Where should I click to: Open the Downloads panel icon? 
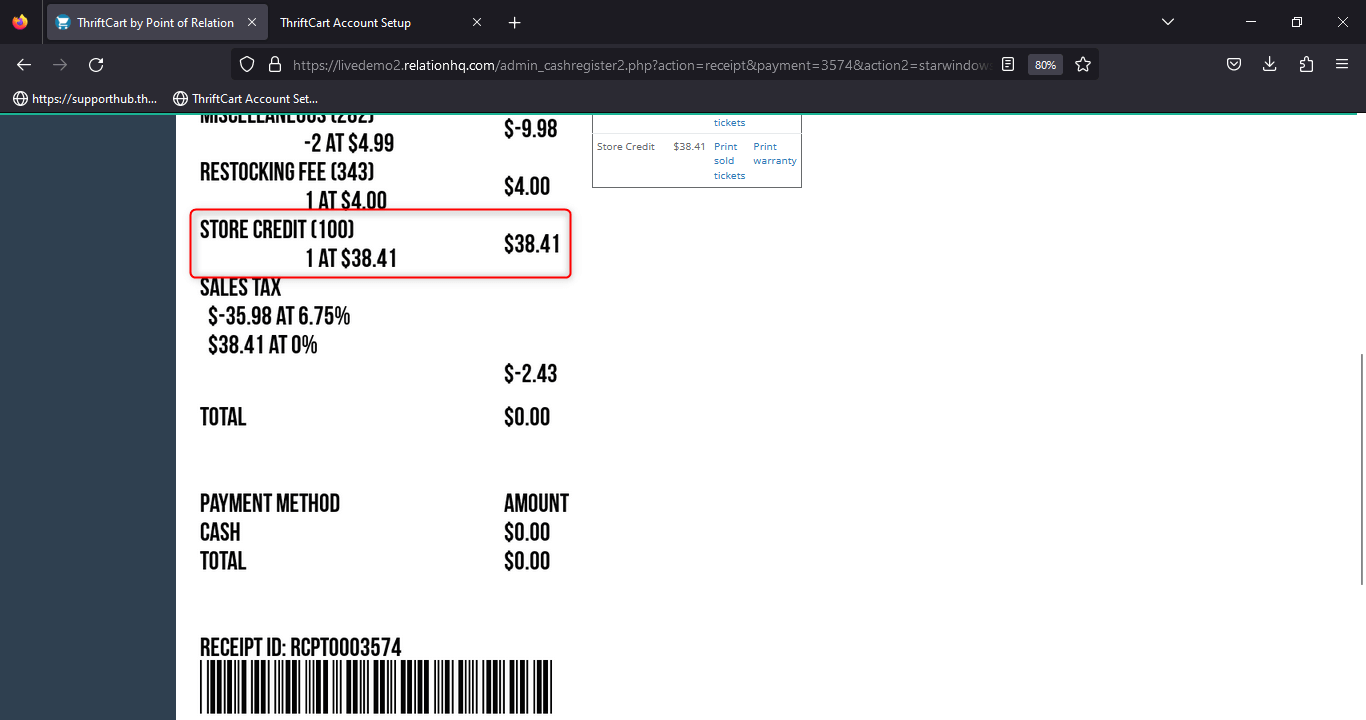1269,64
